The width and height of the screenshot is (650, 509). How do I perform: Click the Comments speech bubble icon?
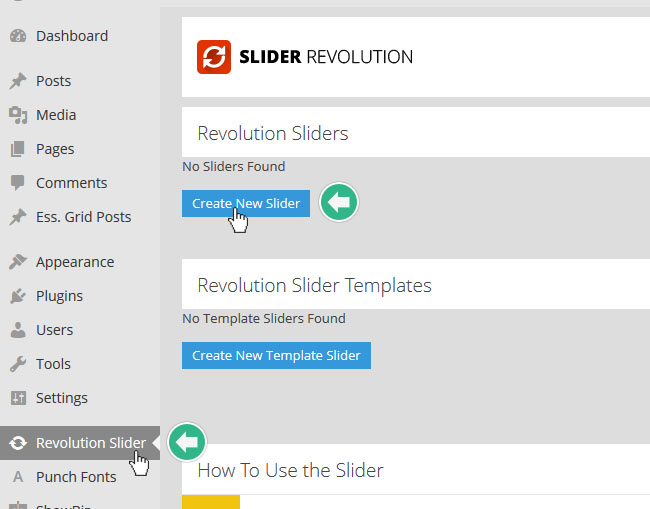[17, 183]
